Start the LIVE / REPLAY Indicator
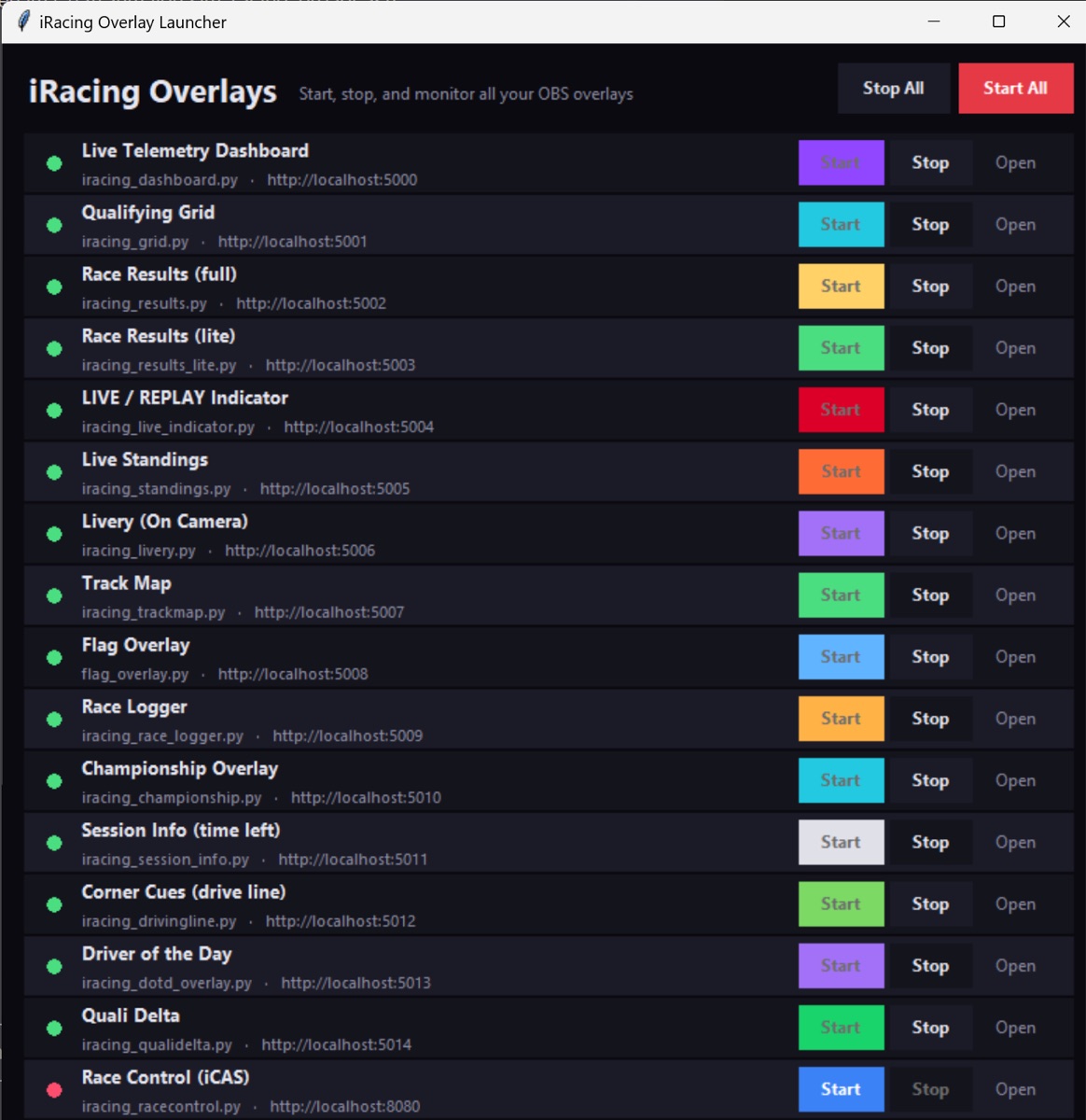Viewport: 1086px width, 1120px height. coord(841,410)
